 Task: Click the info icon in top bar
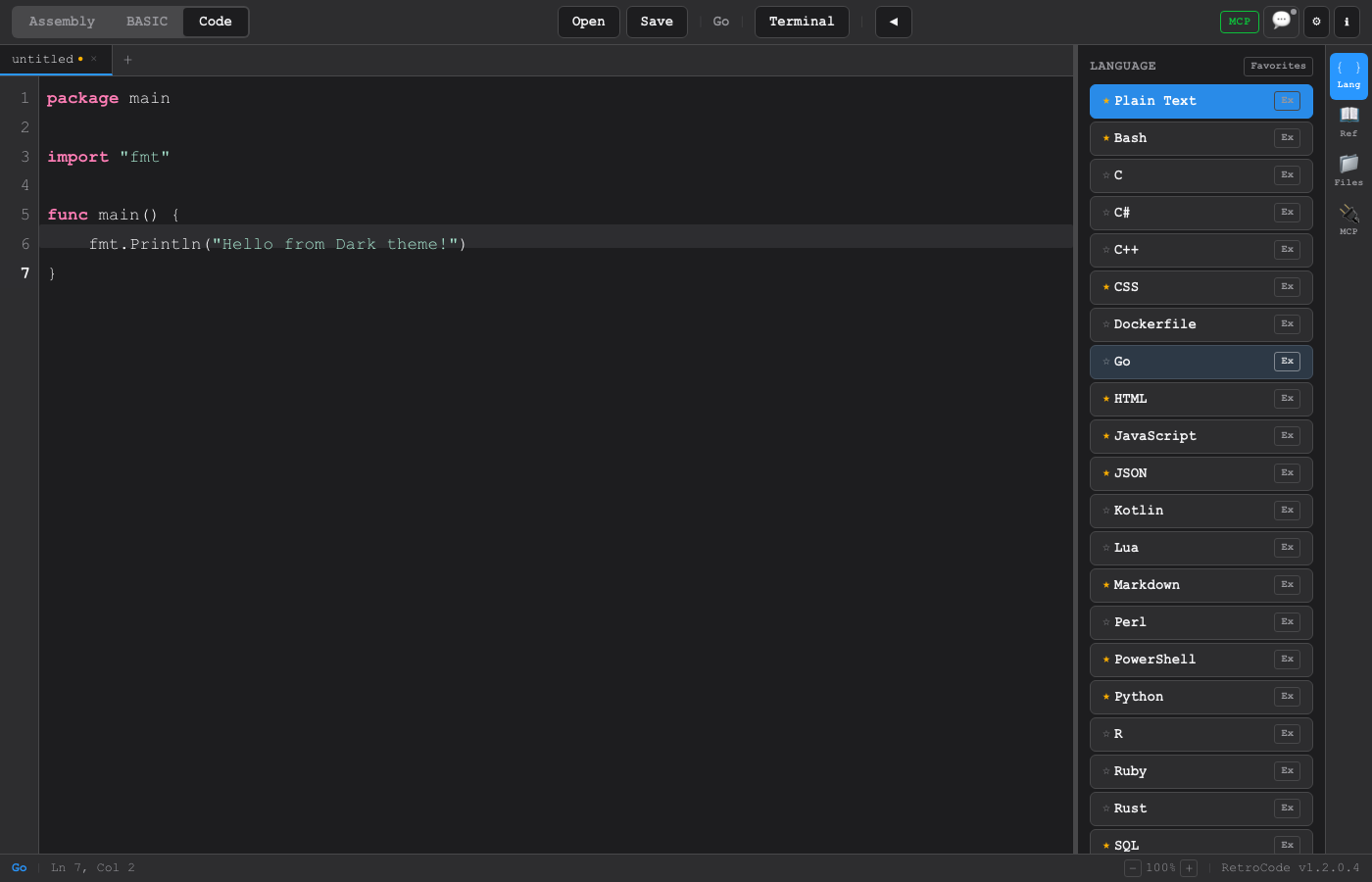click(x=1347, y=22)
